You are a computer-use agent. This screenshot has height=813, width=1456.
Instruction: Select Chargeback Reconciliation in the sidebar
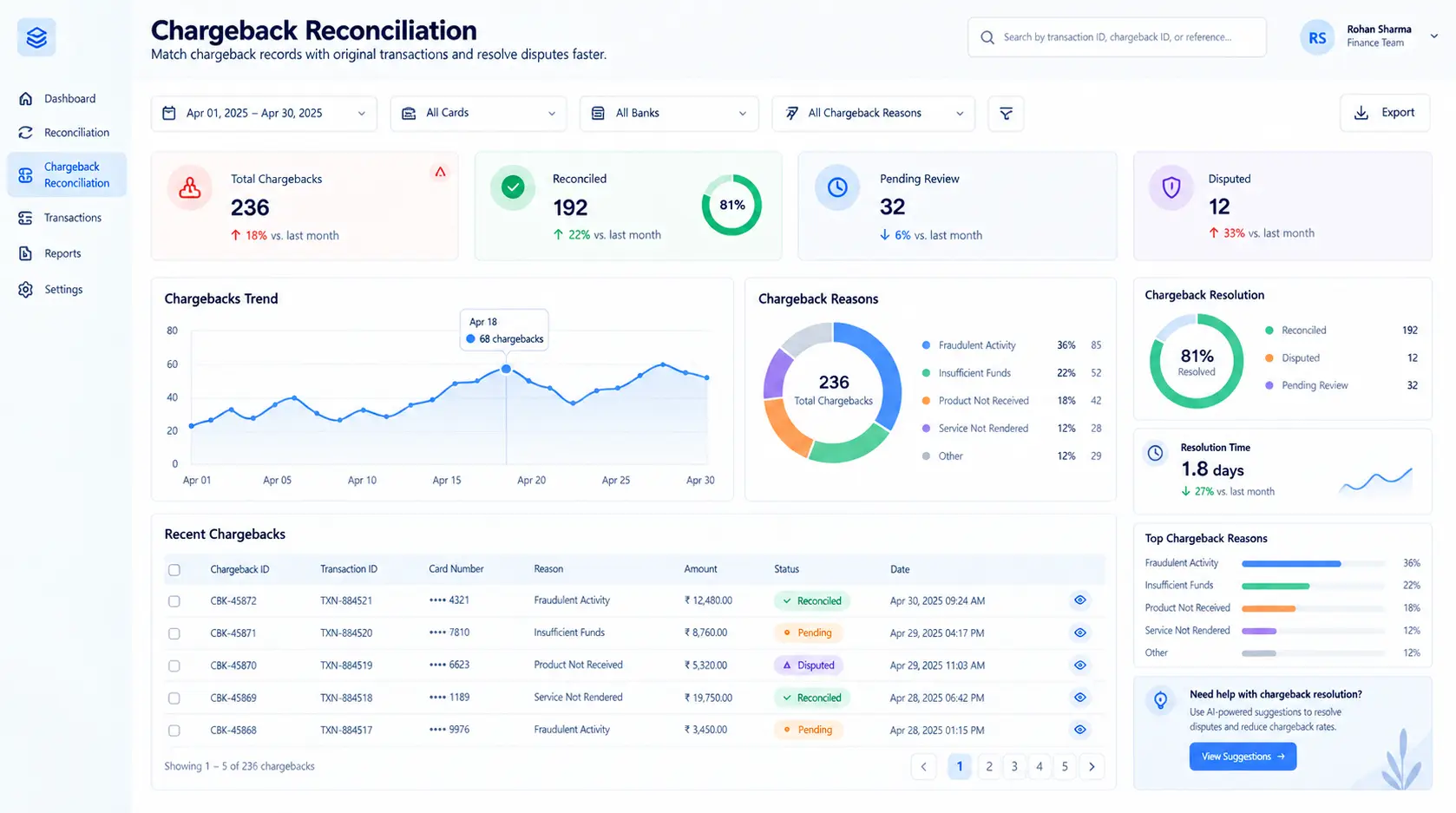67,174
